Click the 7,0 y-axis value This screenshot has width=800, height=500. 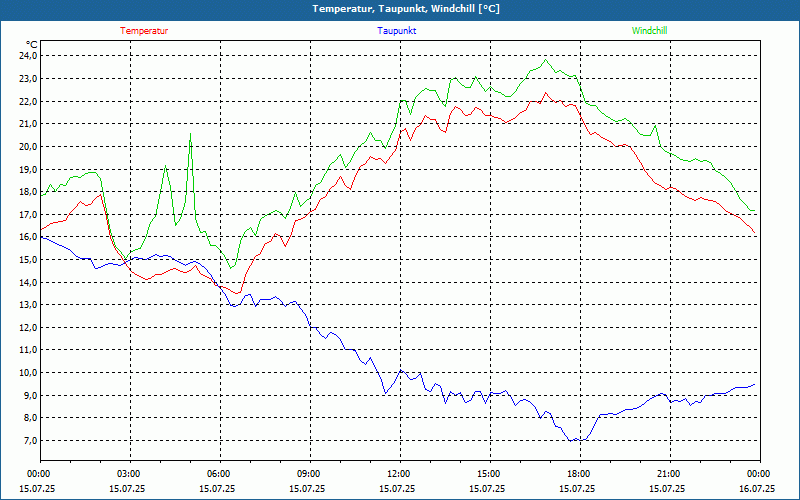[x=31, y=440]
